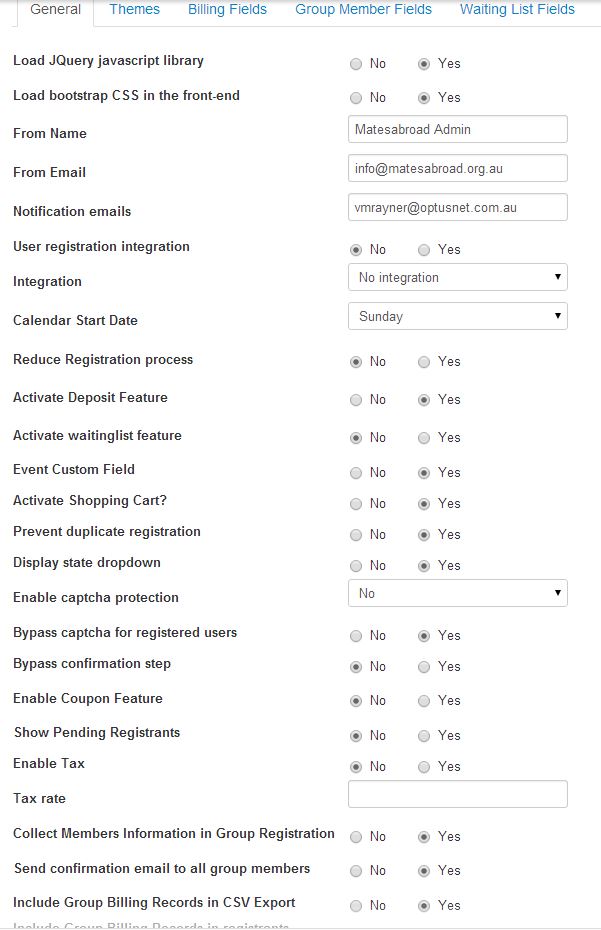The width and height of the screenshot is (601, 930).
Task: Open the Billing Fields tab
Action: 227,10
